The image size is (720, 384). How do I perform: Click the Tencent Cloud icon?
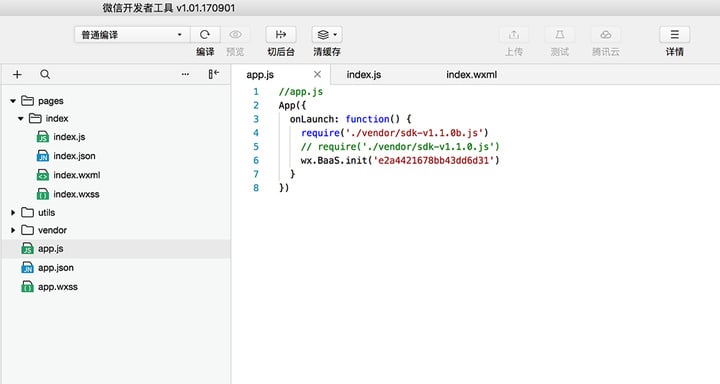(606, 34)
